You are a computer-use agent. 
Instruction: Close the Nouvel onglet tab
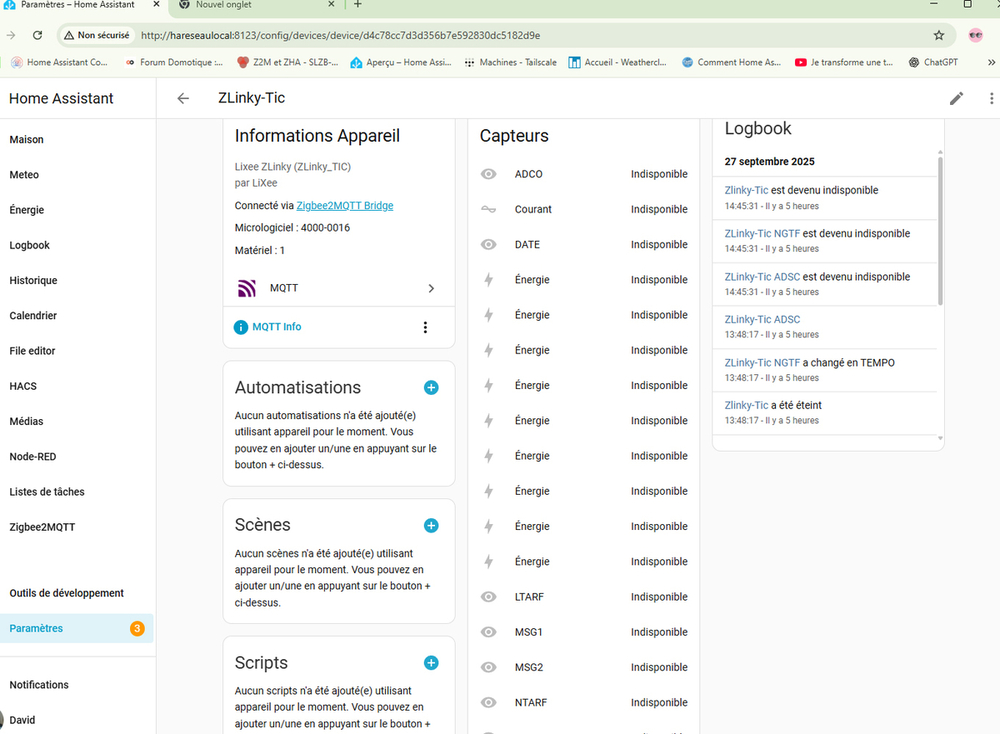point(331,4)
